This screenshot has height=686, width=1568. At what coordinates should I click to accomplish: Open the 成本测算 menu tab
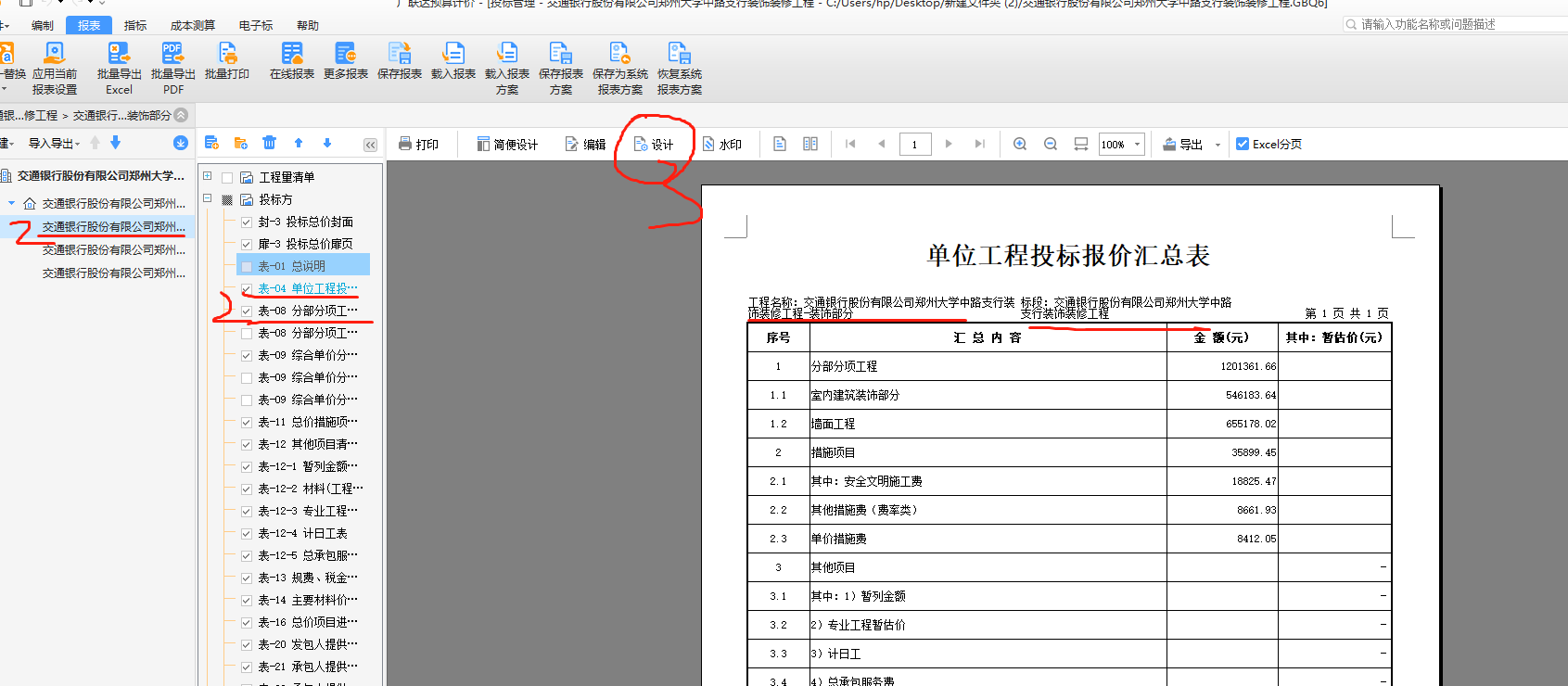point(193,25)
